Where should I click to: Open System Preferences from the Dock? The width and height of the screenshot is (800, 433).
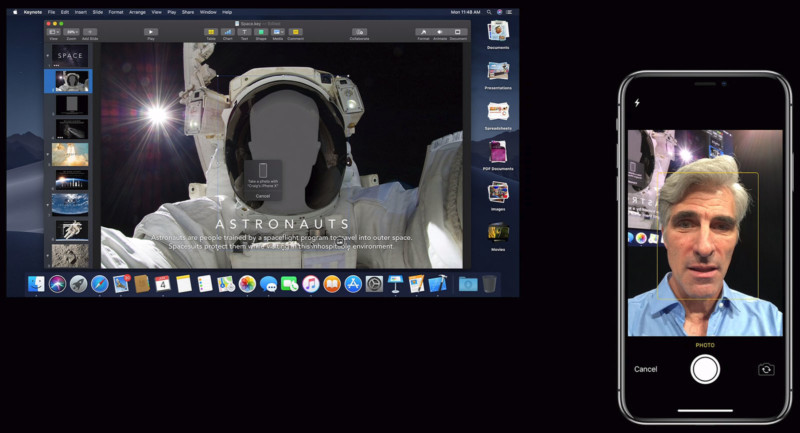click(374, 284)
